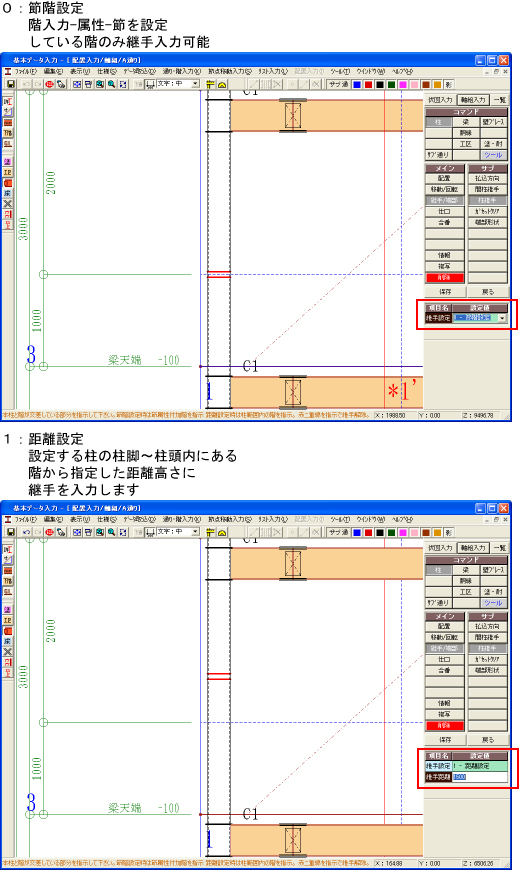
Task: Toggle the 継手/端部 main button in upper window
Action: (445, 200)
